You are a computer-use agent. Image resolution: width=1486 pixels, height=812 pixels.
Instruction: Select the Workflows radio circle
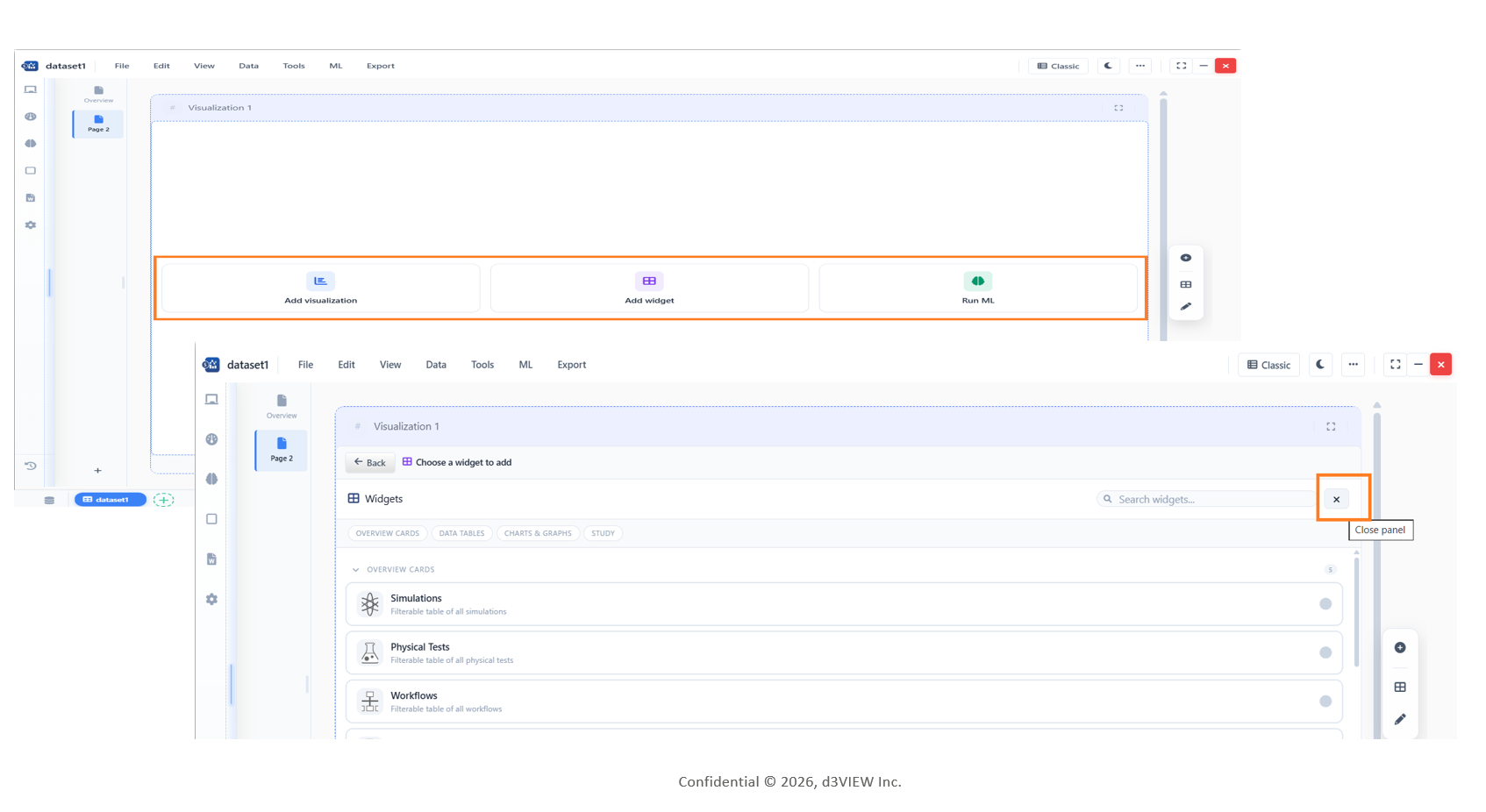[1325, 702]
